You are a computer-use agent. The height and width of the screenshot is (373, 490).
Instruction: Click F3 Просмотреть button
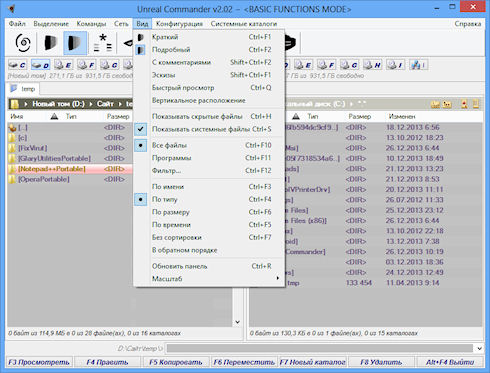pyautogui.click(x=39, y=362)
